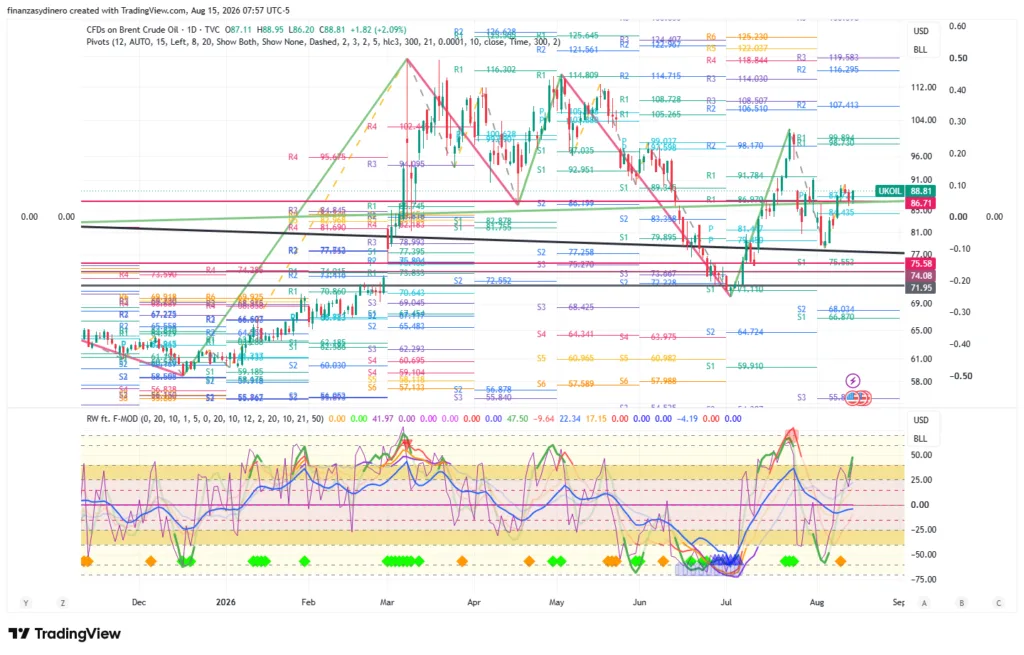Click the 'Mar' label on time axis
Viewport: 1024px width, 655px height.
[x=387, y=602]
